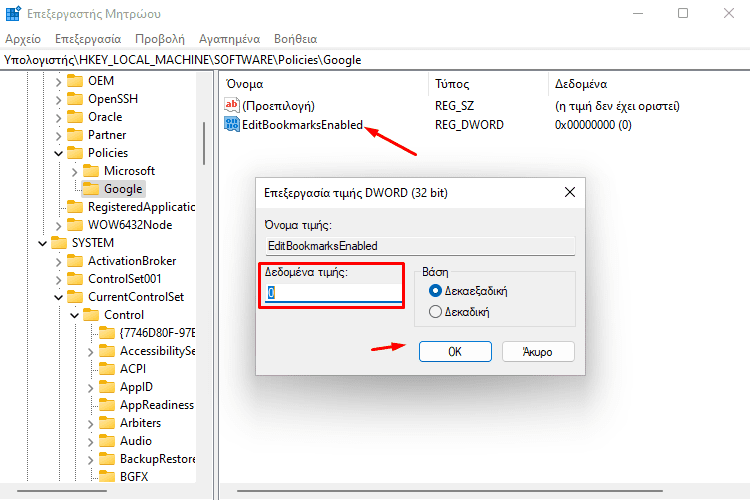Cancel the dialog with Άκυρο

click(538, 352)
